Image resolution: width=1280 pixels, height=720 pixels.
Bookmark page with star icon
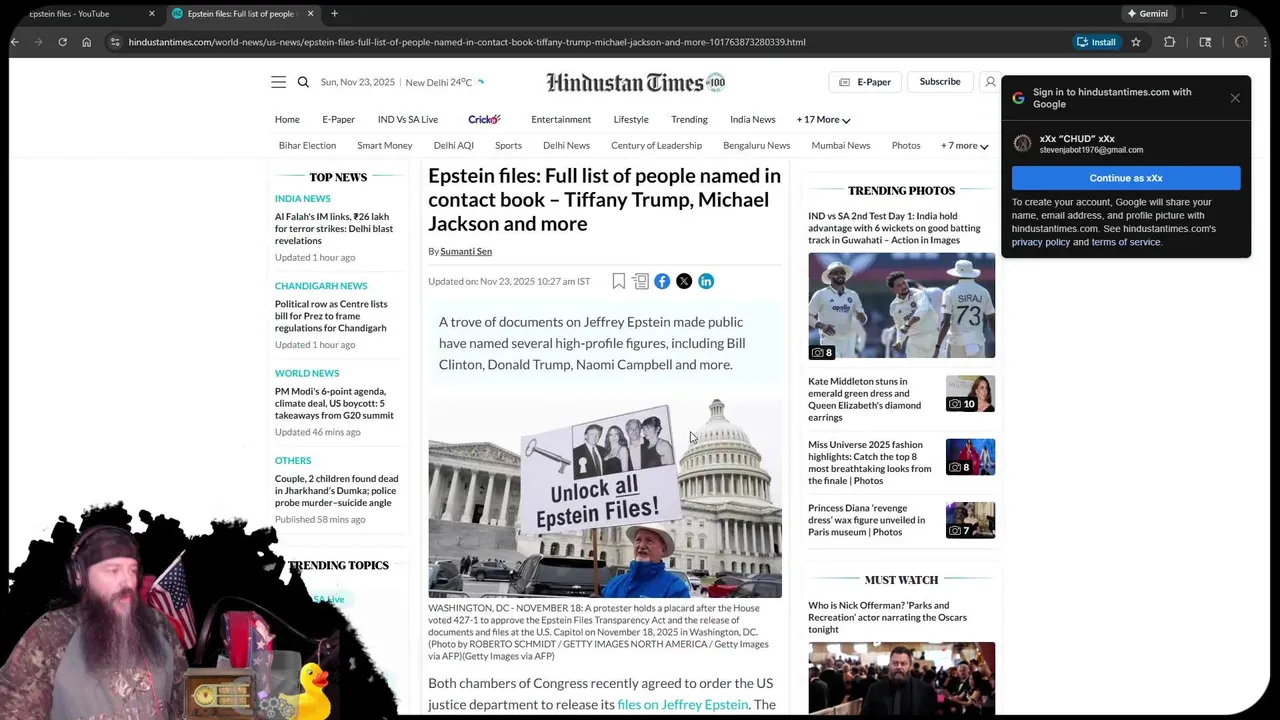click(1136, 42)
